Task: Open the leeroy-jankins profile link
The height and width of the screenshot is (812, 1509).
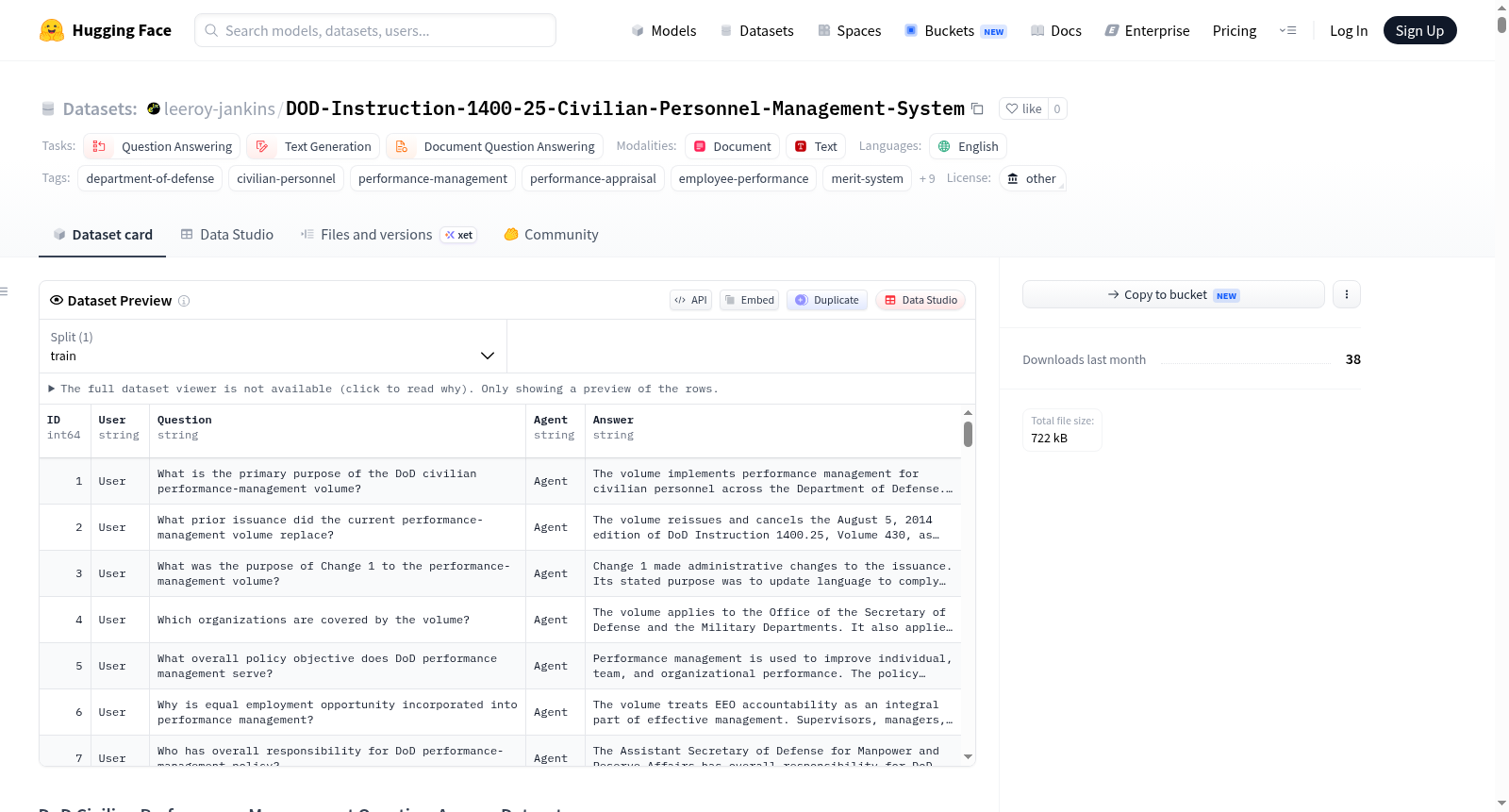Action: [220, 108]
